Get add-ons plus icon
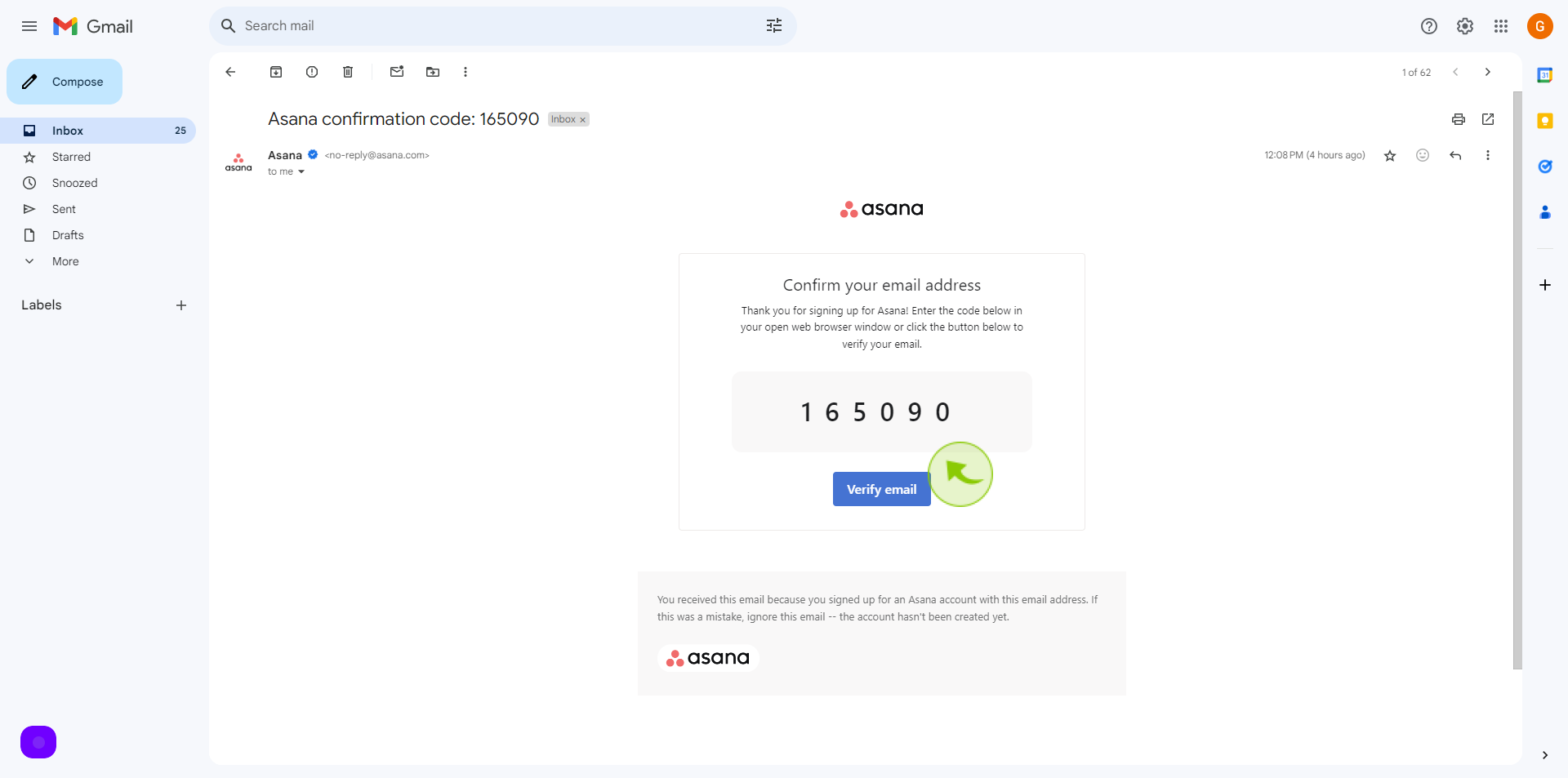 coord(1545,285)
